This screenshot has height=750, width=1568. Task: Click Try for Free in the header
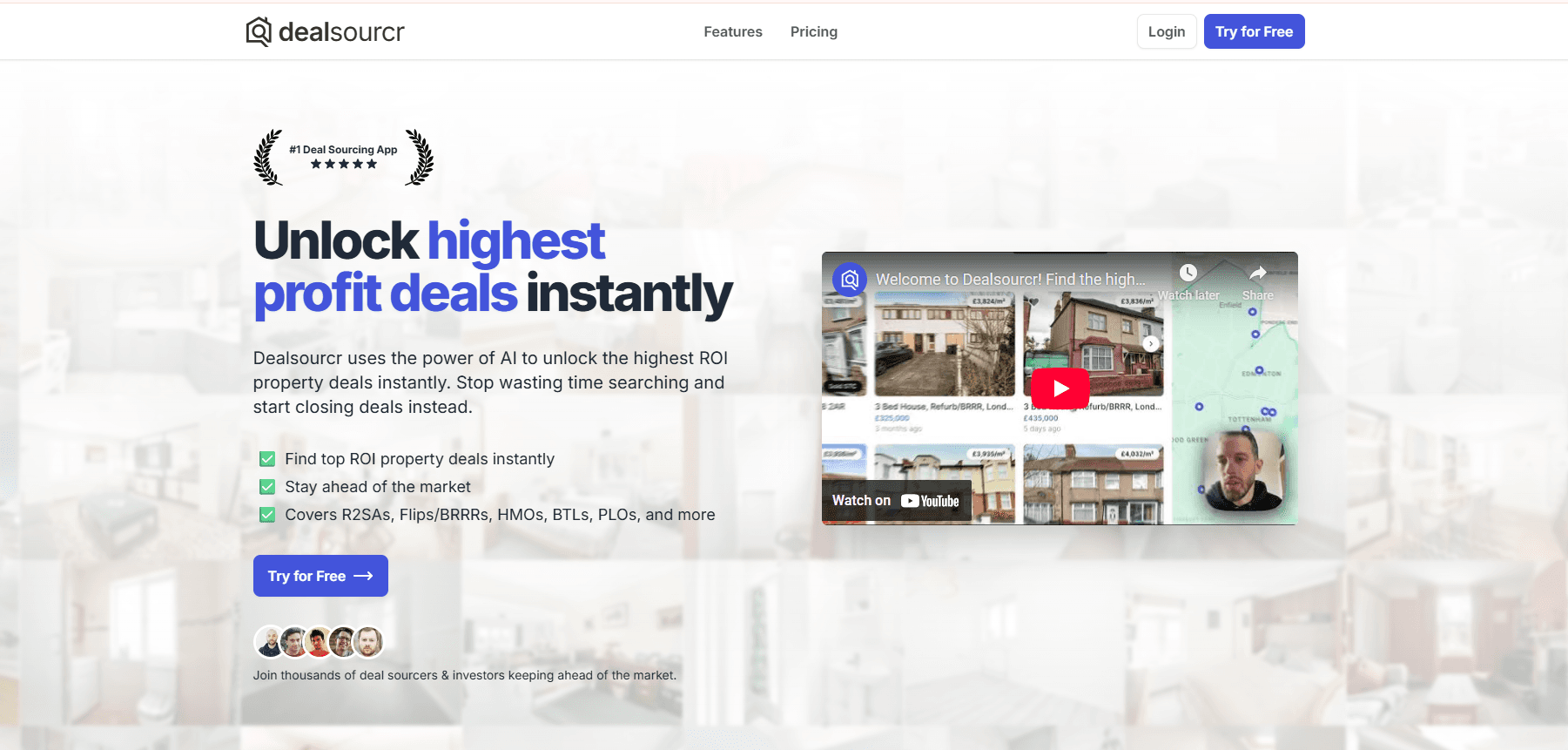click(x=1254, y=32)
